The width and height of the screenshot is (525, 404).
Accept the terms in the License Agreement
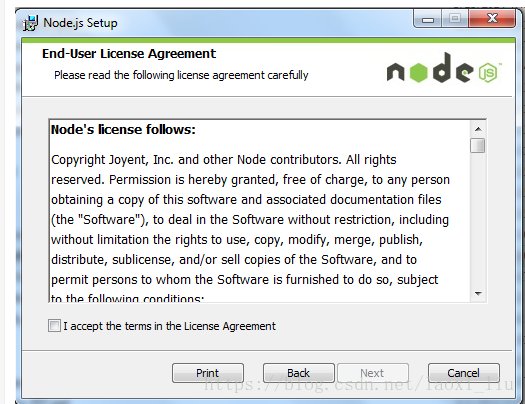pyautogui.click(x=54, y=325)
